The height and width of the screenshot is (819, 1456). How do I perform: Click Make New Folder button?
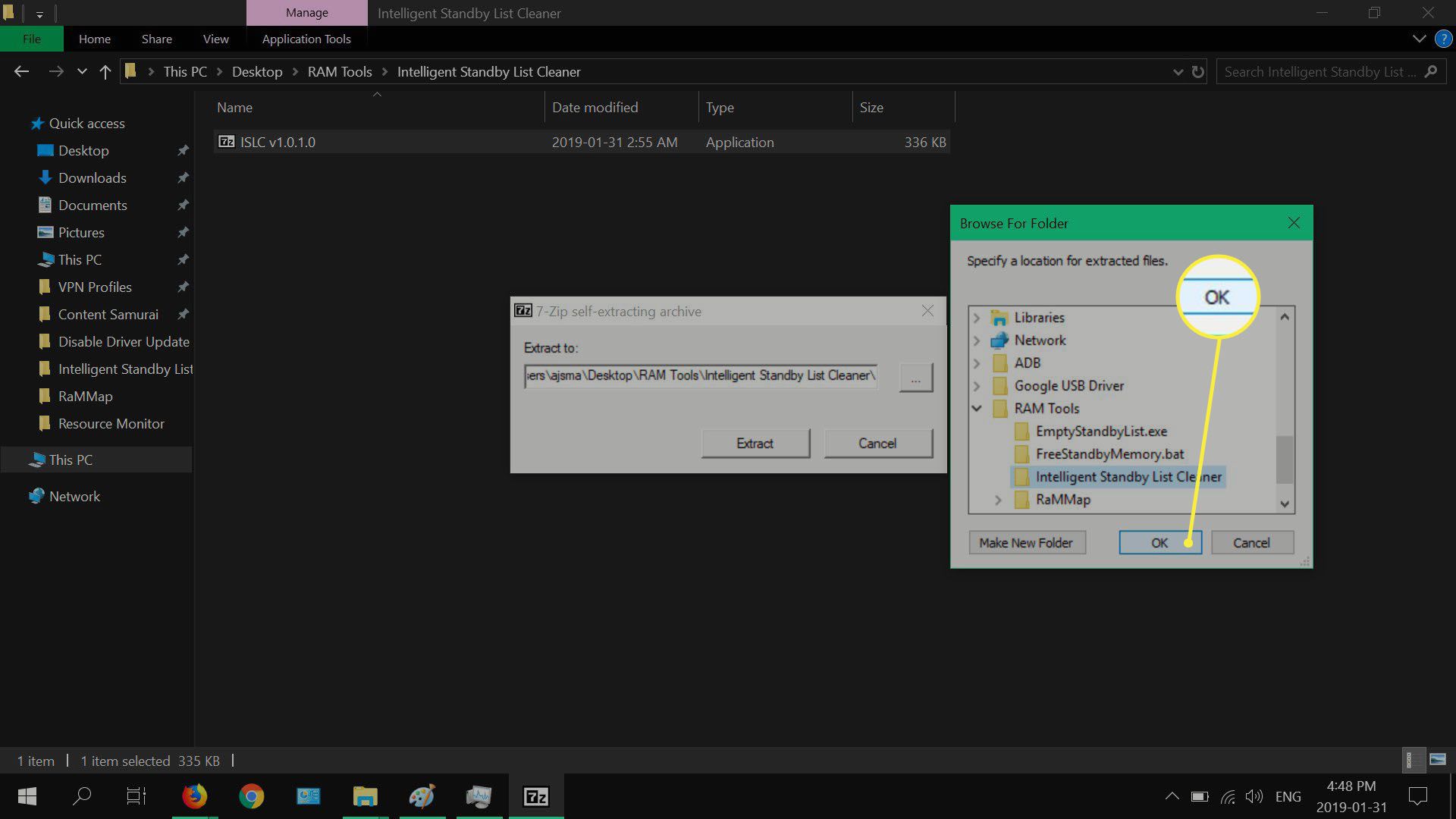(x=1026, y=543)
